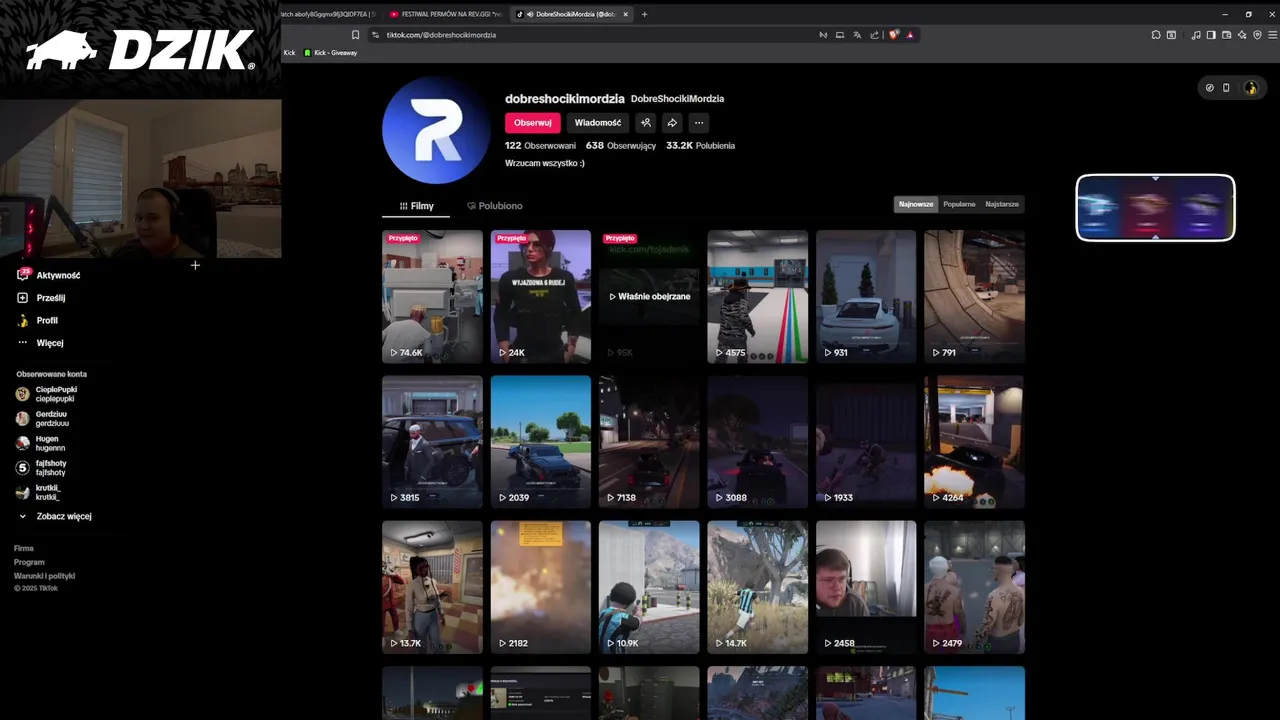Screen dimensions: 1280x720
Task: Click the add-friend suggestions icon beside Wiadomość
Action: point(646,123)
